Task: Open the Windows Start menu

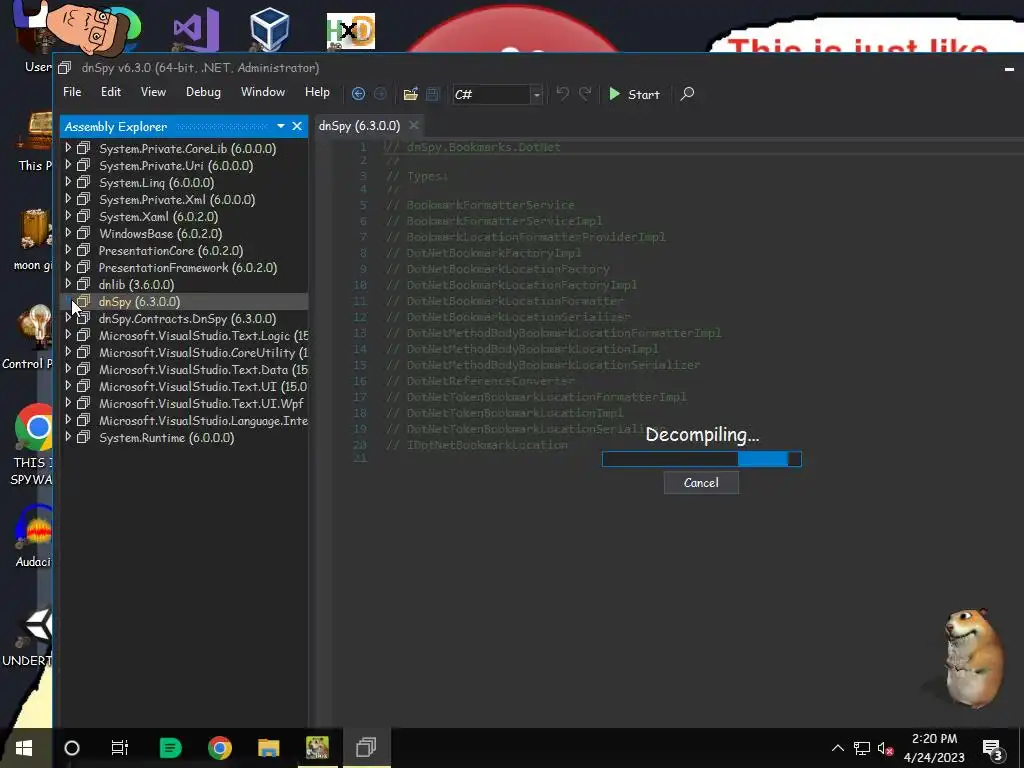Action: [x=24, y=748]
